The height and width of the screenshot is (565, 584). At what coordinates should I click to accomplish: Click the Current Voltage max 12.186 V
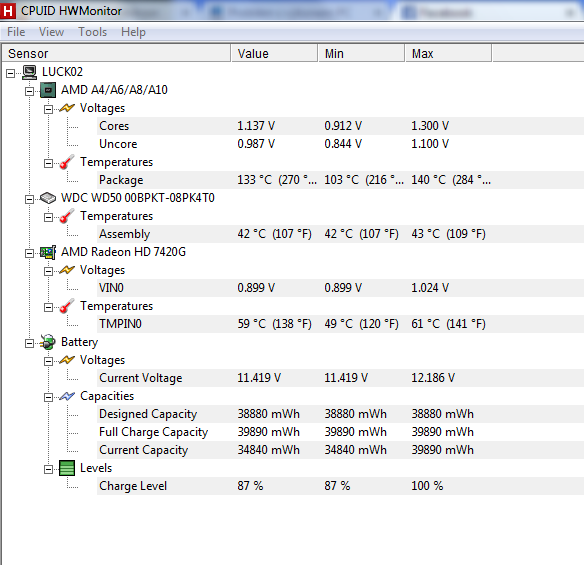pos(433,378)
